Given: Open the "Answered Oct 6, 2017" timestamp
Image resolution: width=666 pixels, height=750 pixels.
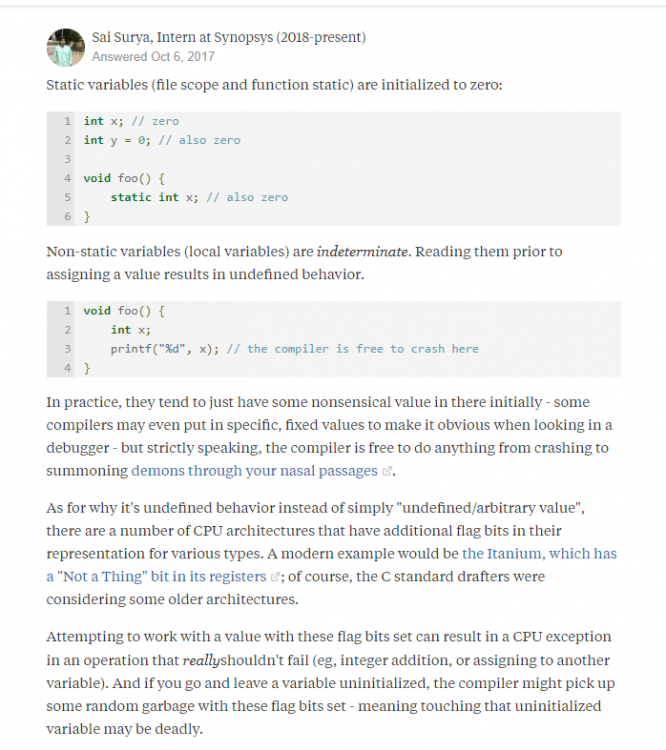Looking at the screenshot, I should pyautogui.click(x=153, y=56).
